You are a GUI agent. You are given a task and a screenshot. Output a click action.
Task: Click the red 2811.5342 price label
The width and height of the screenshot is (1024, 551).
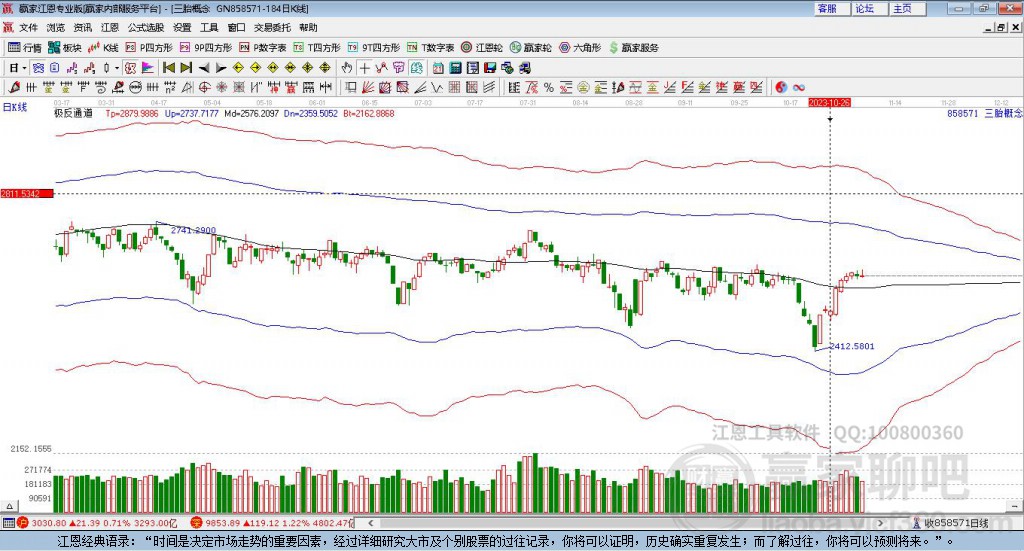(27, 194)
